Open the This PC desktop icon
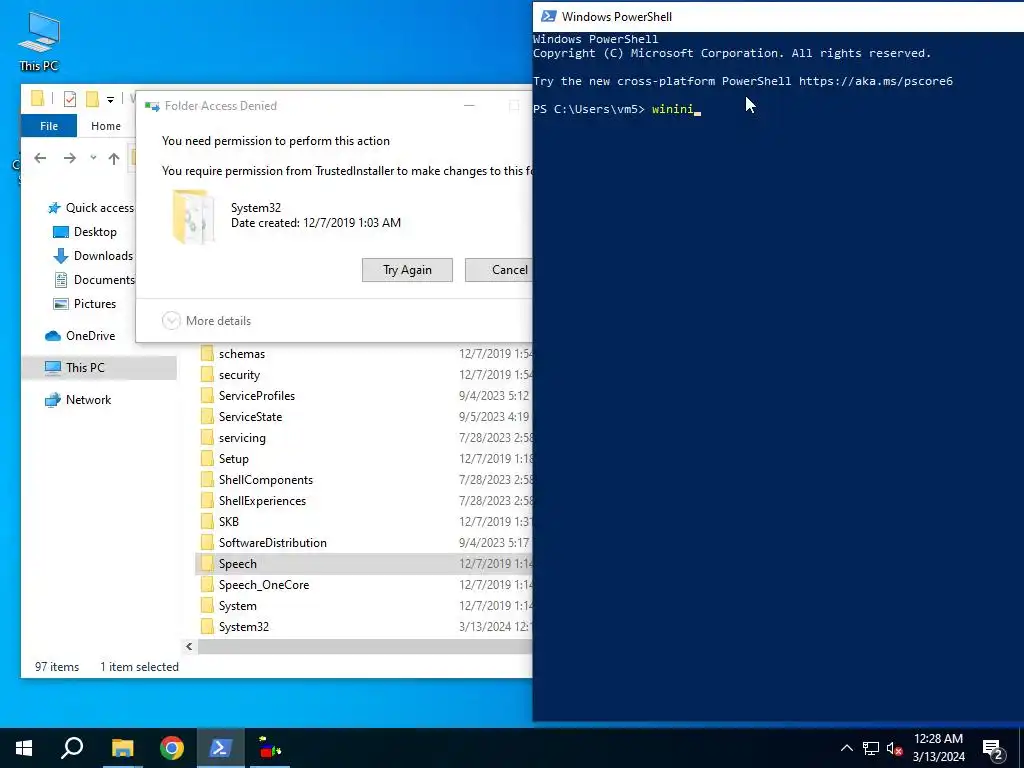This screenshot has width=1024, height=768. pos(39,41)
